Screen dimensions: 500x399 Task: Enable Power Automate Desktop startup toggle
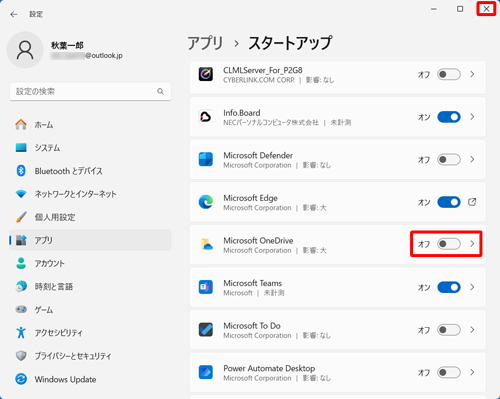click(449, 372)
